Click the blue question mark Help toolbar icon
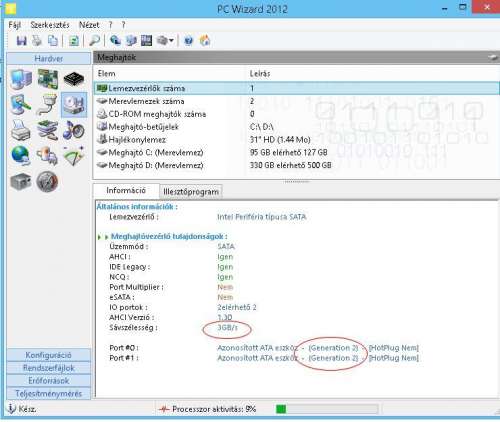 point(188,41)
